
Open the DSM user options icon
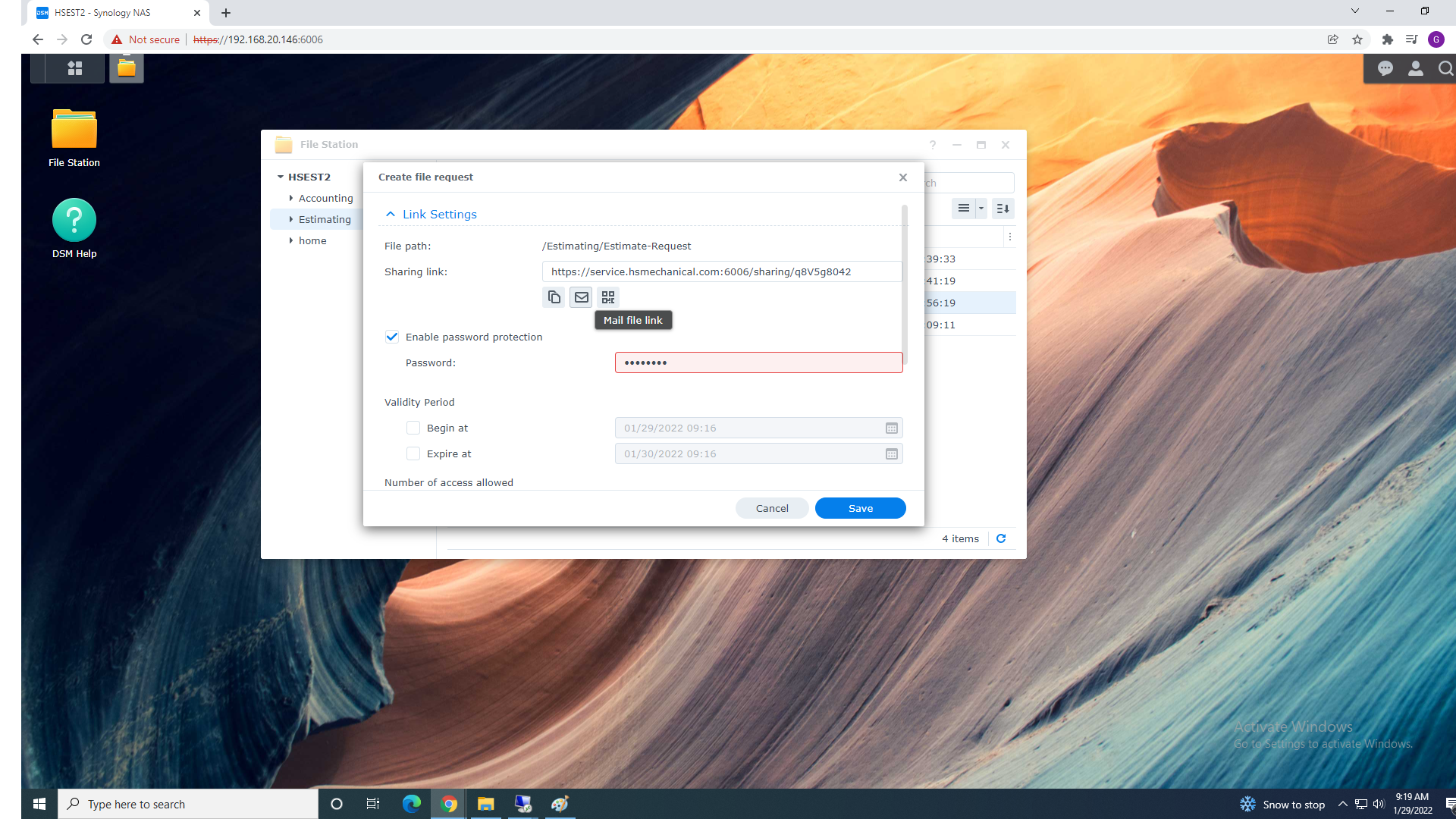pos(1415,68)
